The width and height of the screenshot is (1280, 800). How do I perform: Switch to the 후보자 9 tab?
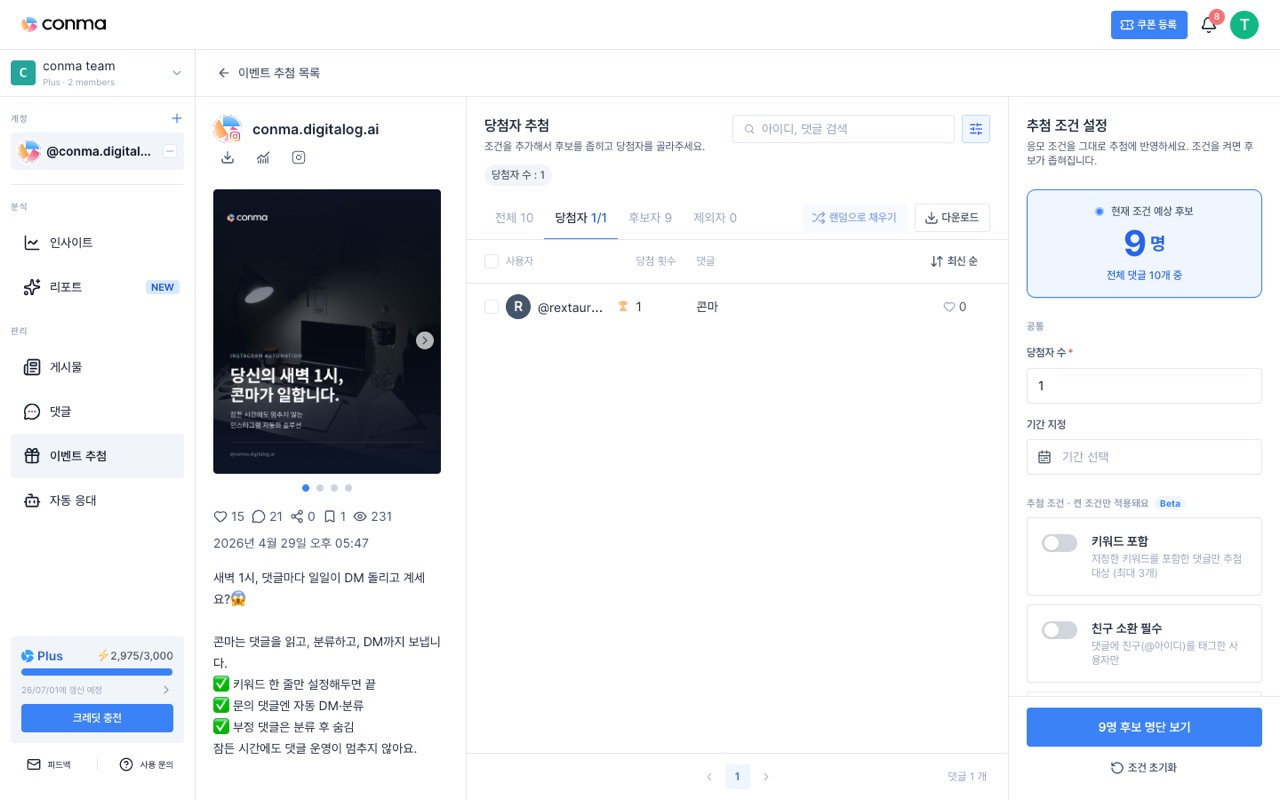click(650, 217)
